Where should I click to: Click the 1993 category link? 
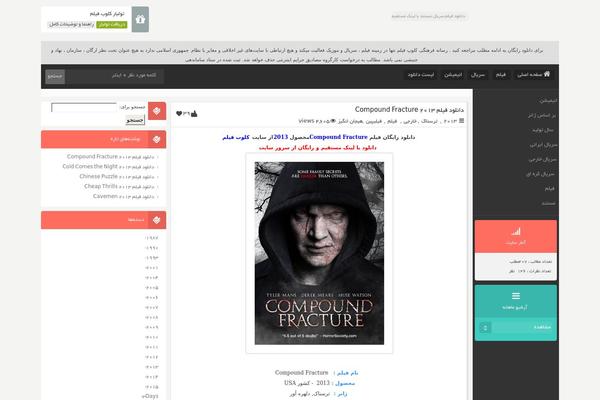[152, 258]
